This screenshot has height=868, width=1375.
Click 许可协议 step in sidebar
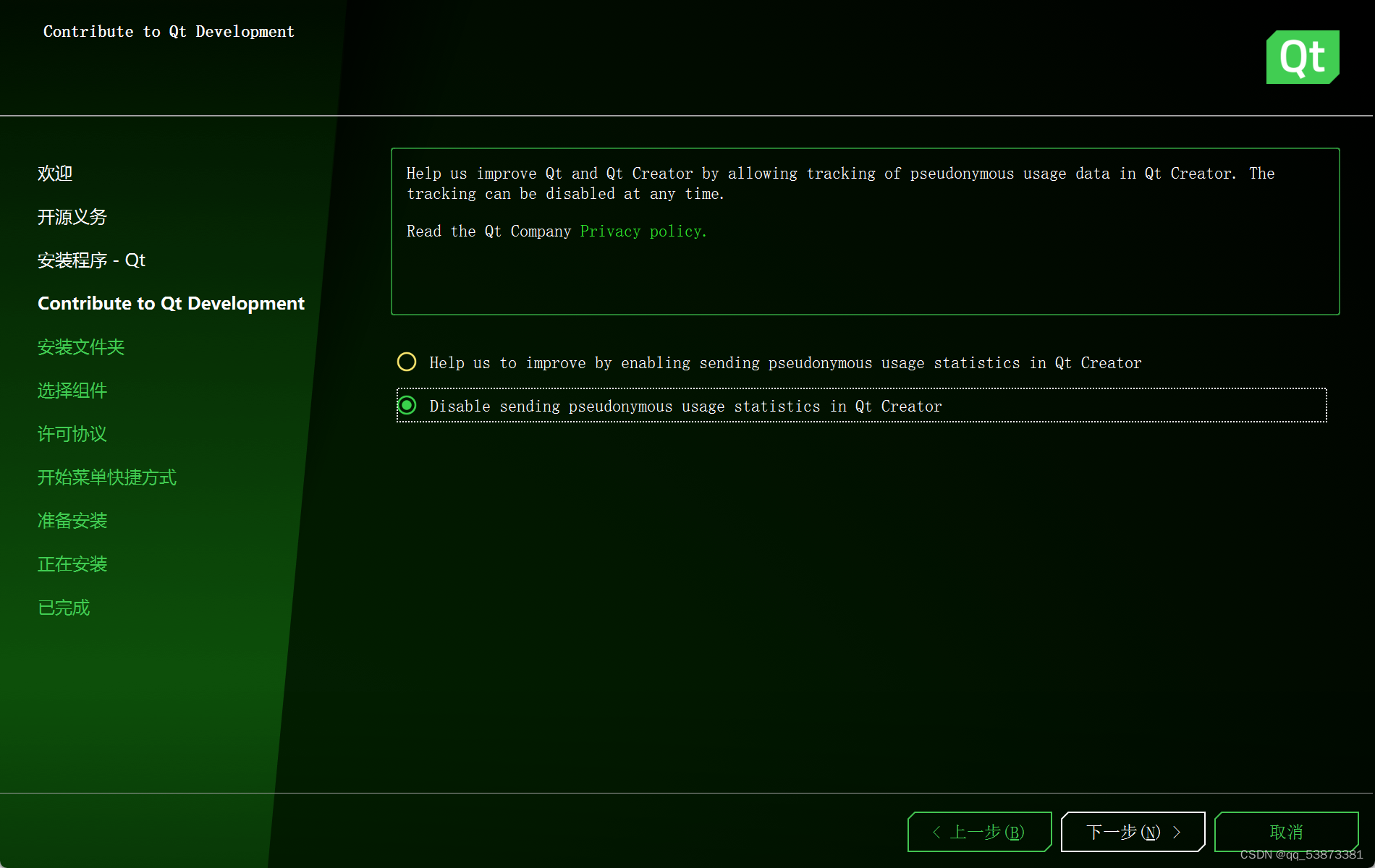(72, 434)
